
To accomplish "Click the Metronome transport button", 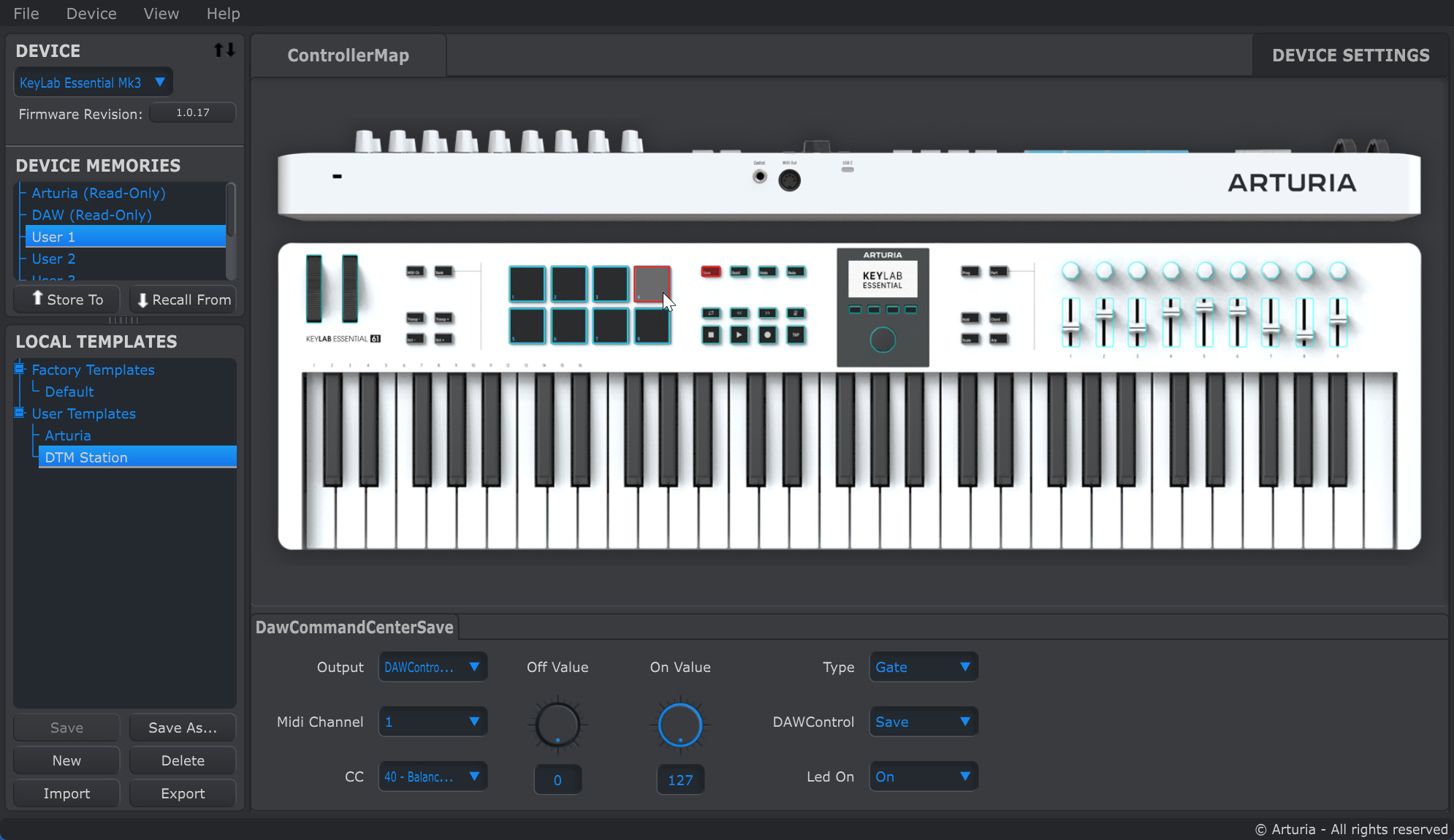I will (796, 313).
